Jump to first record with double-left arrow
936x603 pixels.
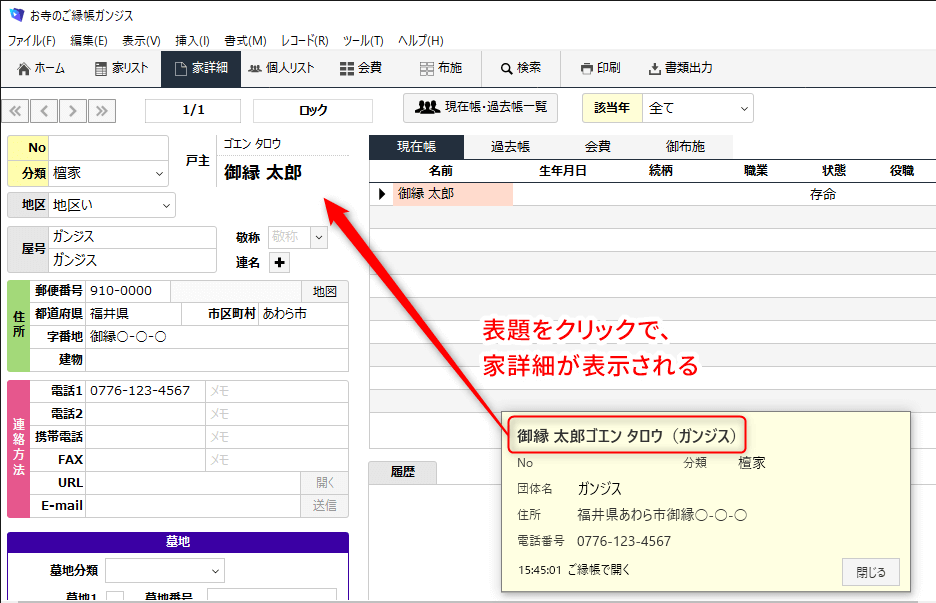pos(16,110)
